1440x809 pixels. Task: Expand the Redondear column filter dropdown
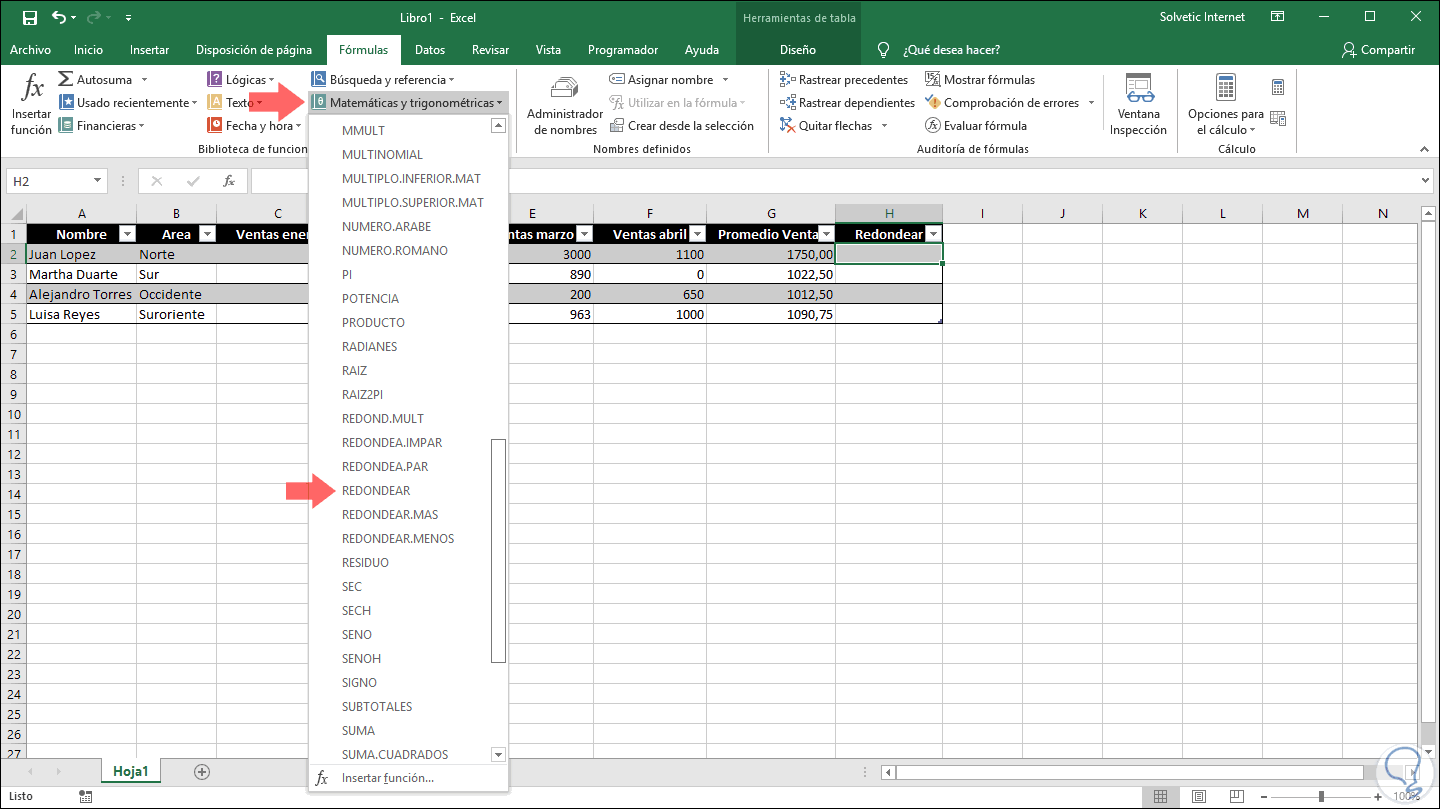932,234
